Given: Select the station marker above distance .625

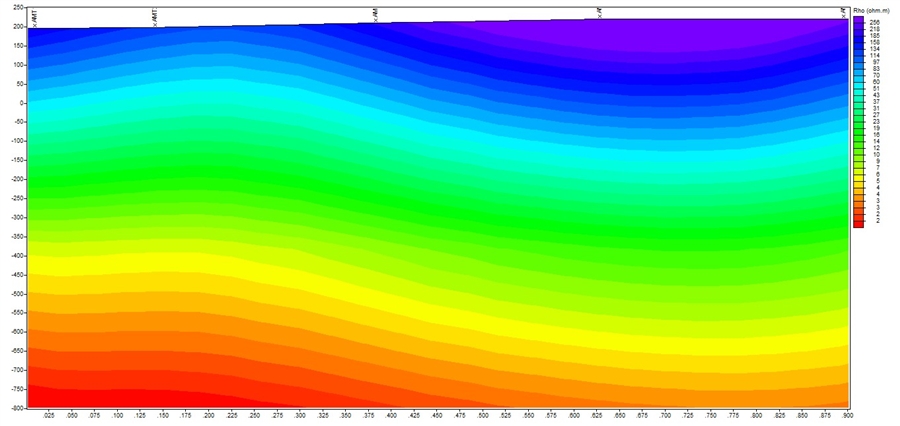Looking at the screenshot, I should (x=599, y=12).
